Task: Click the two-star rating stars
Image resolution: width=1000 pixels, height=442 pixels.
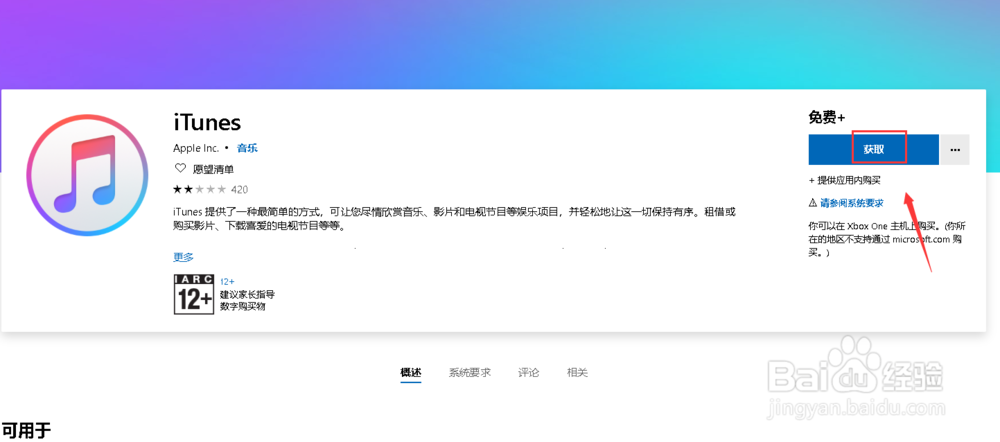Action: (x=199, y=189)
